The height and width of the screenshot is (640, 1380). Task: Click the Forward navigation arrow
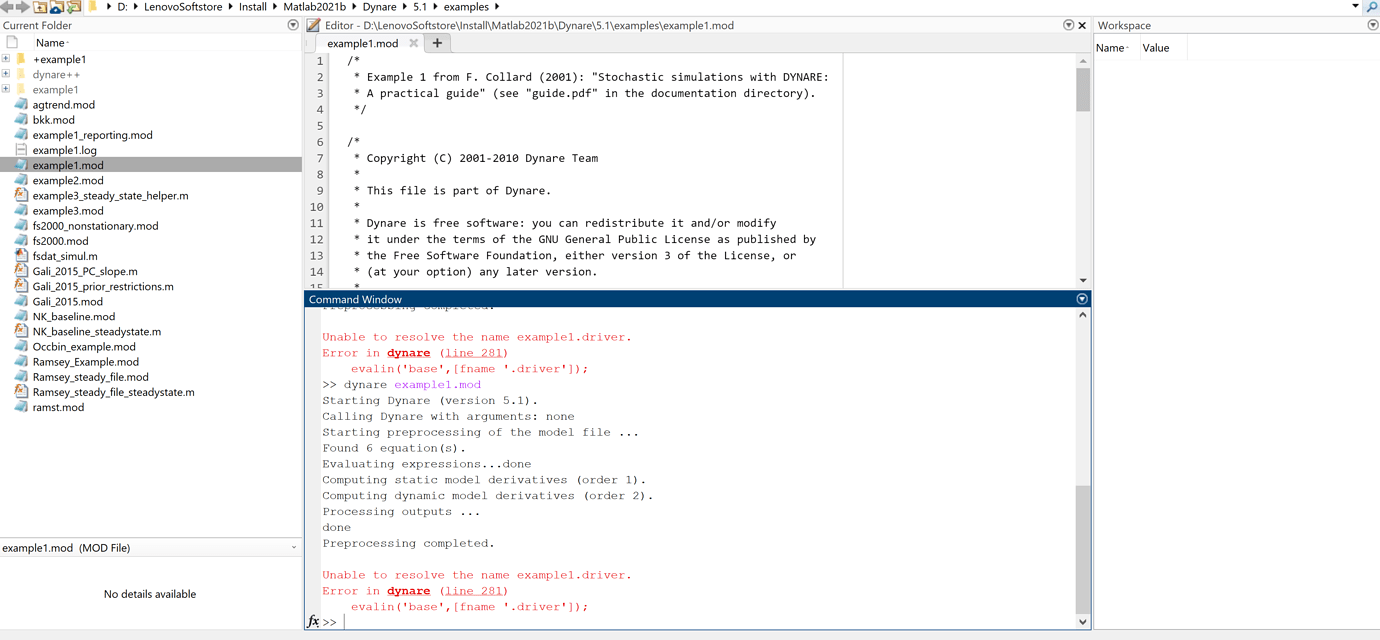(23, 7)
